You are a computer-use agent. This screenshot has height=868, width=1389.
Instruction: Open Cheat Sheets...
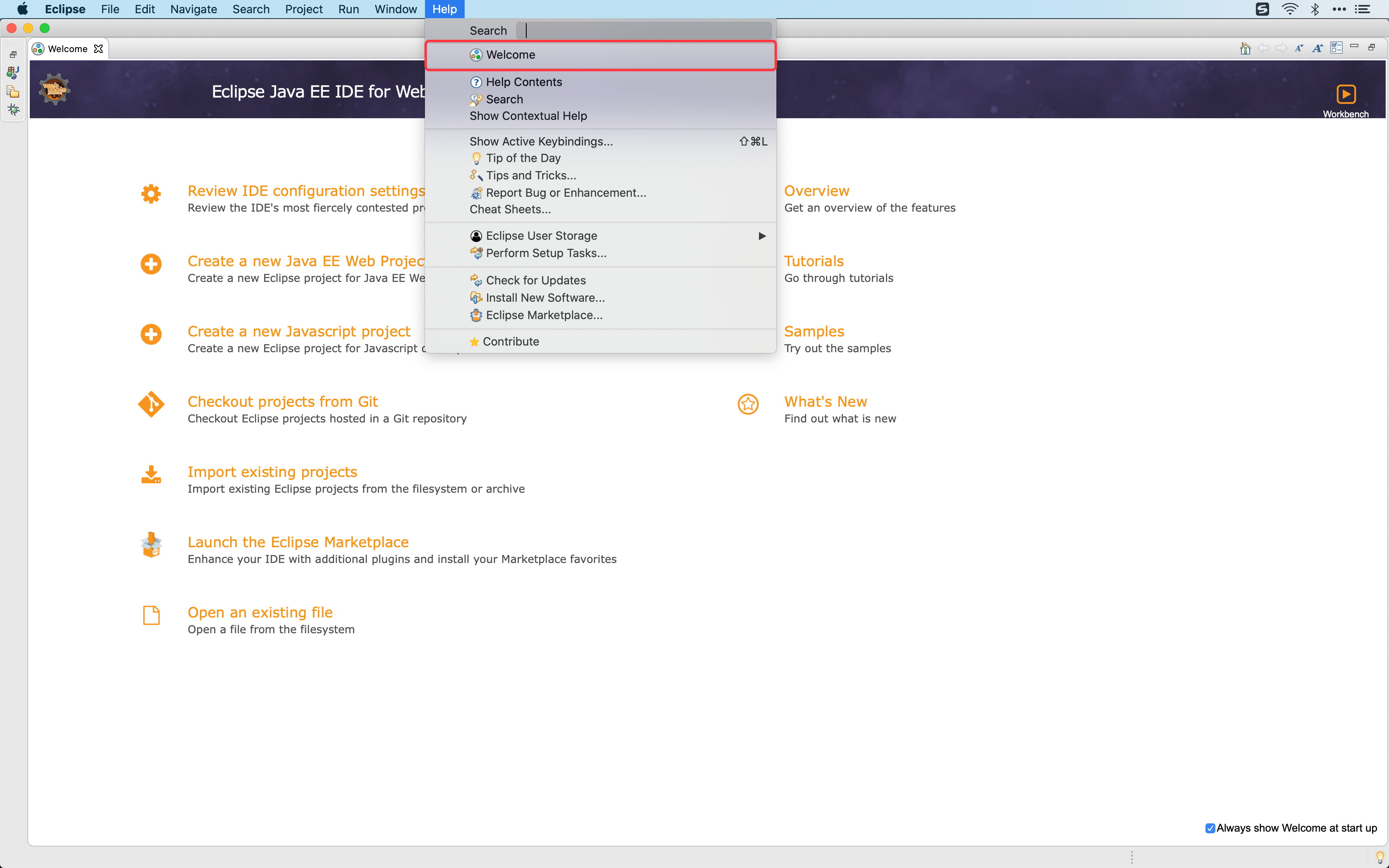600,210
